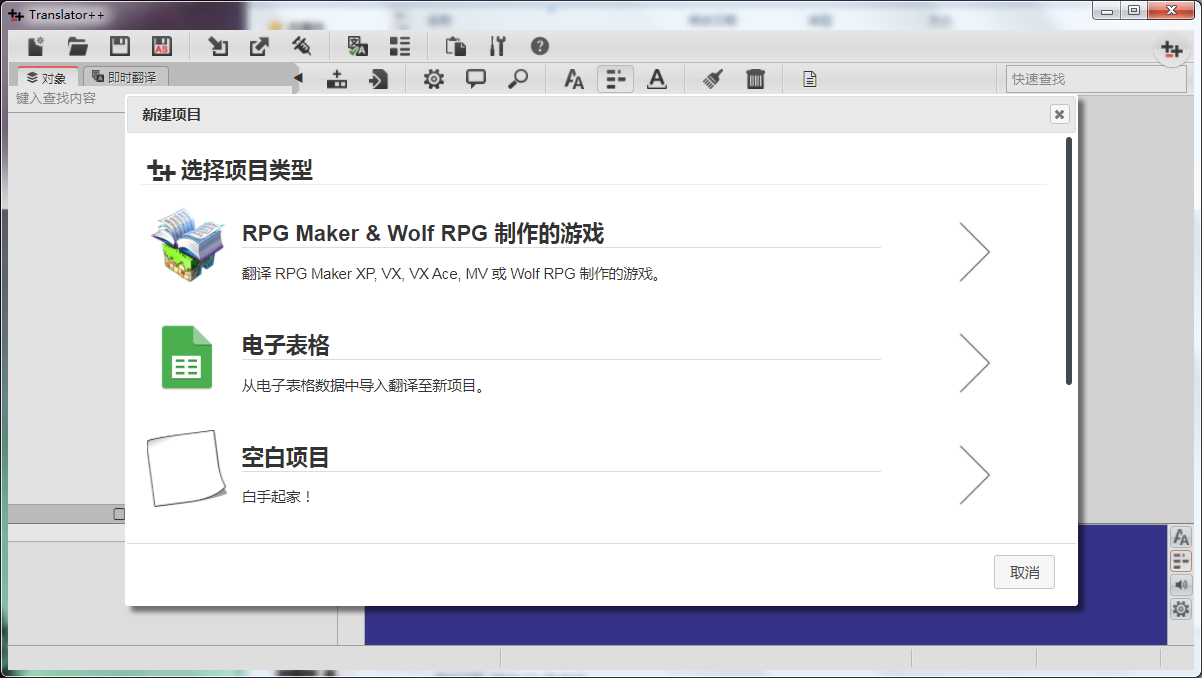Click the speaker icon in right sidebar
Screen dimensions: 1202x678
[x=1181, y=585]
